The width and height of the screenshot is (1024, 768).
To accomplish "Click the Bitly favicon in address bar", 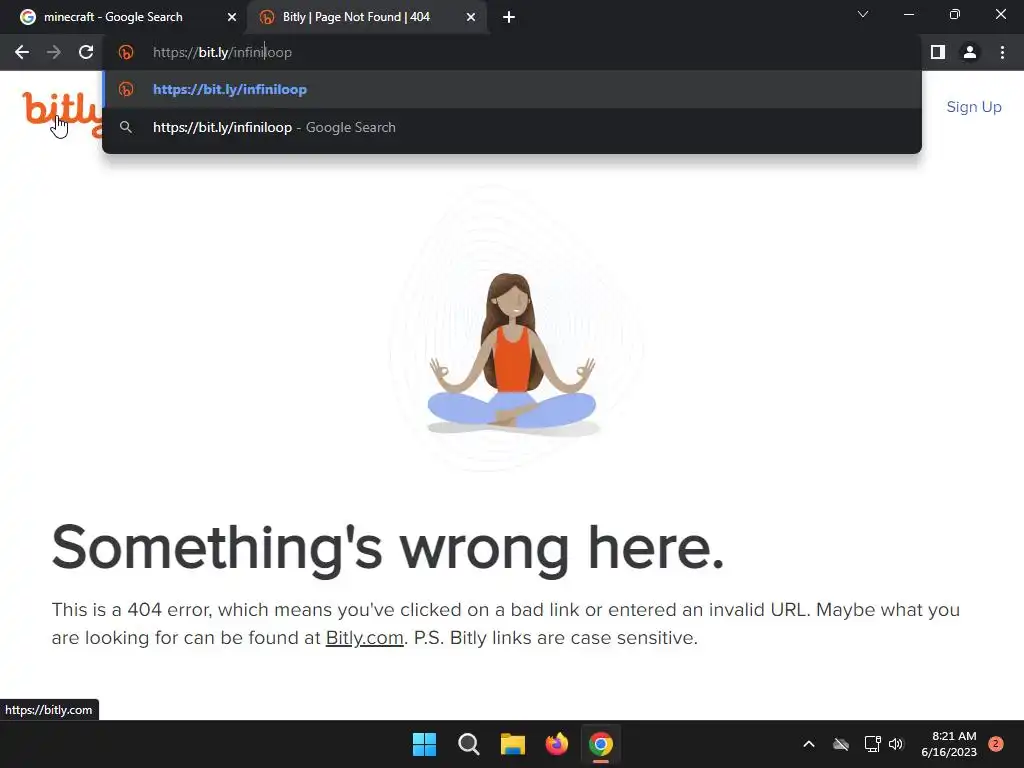I will pyautogui.click(x=126, y=52).
